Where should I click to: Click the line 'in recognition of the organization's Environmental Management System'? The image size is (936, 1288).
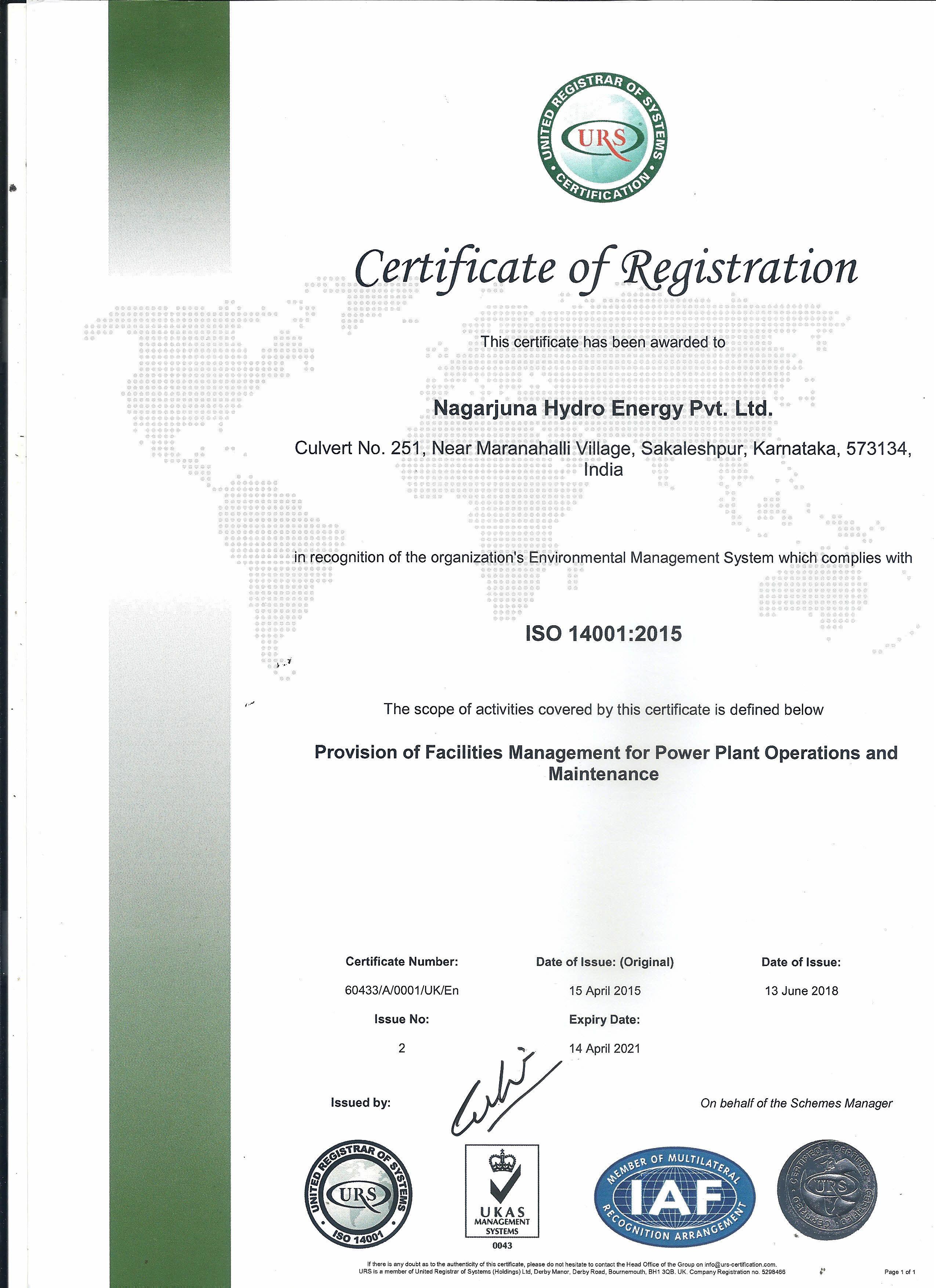tap(603, 558)
